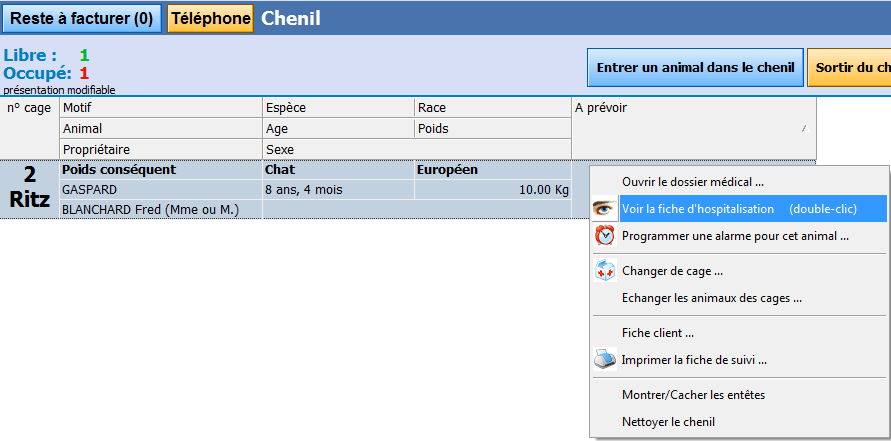Open 'Ouvrir le dossier médical' menu entry

tap(692, 182)
